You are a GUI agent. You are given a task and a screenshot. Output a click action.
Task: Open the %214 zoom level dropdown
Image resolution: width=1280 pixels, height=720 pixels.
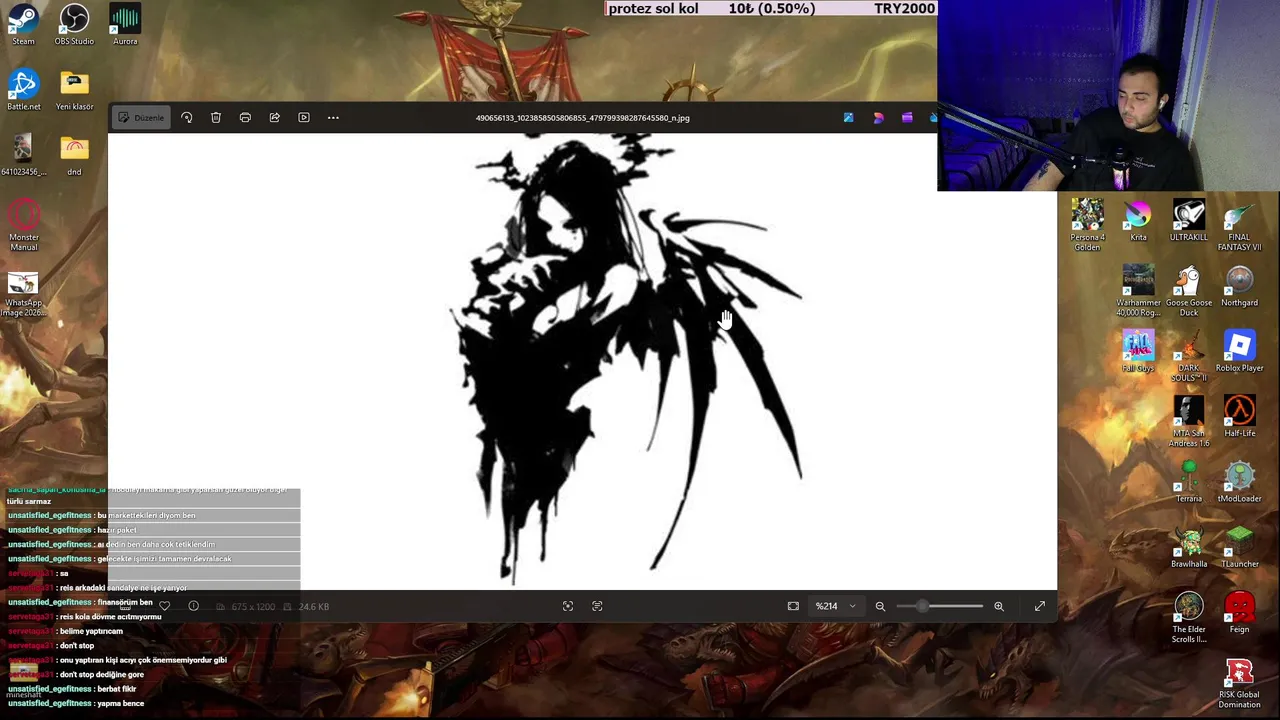(x=836, y=606)
